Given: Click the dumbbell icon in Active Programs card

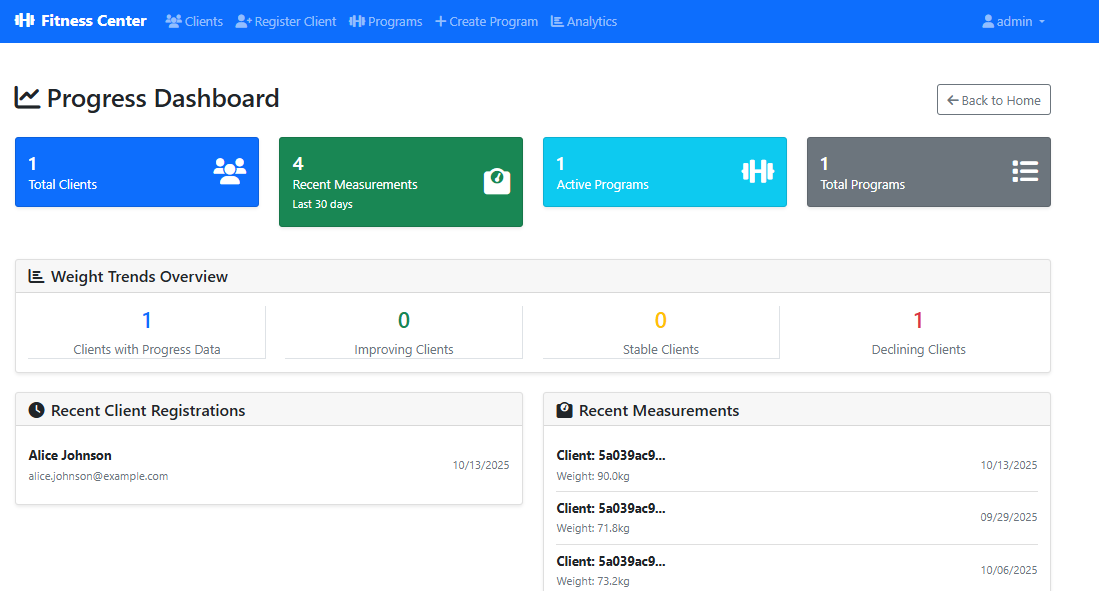Looking at the screenshot, I should coord(757,172).
